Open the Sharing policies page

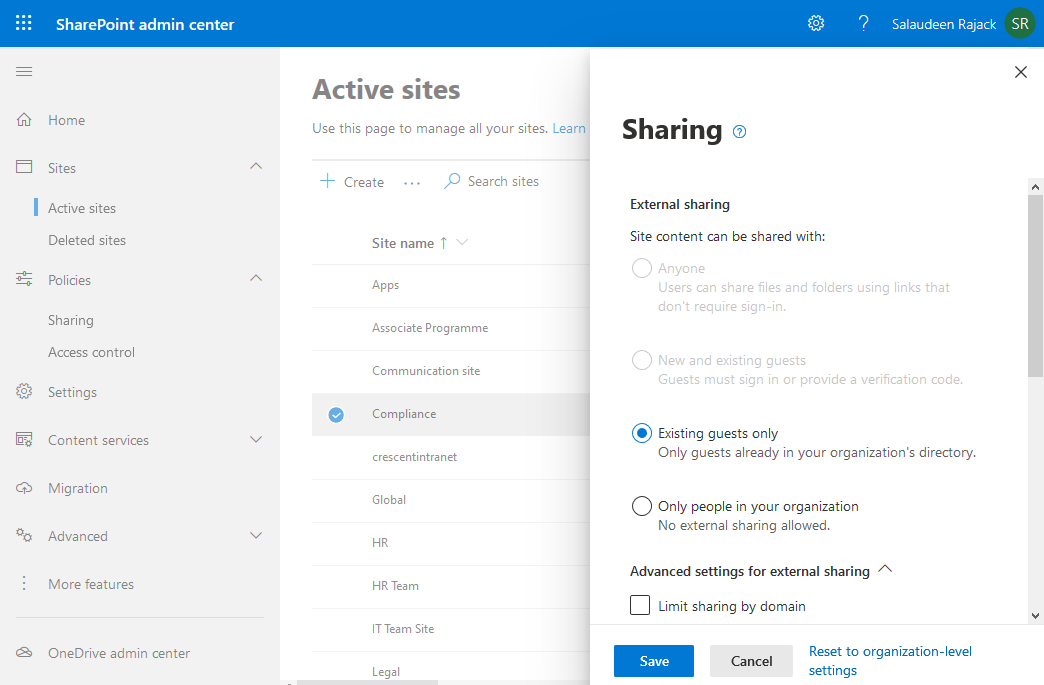[x=70, y=320]
